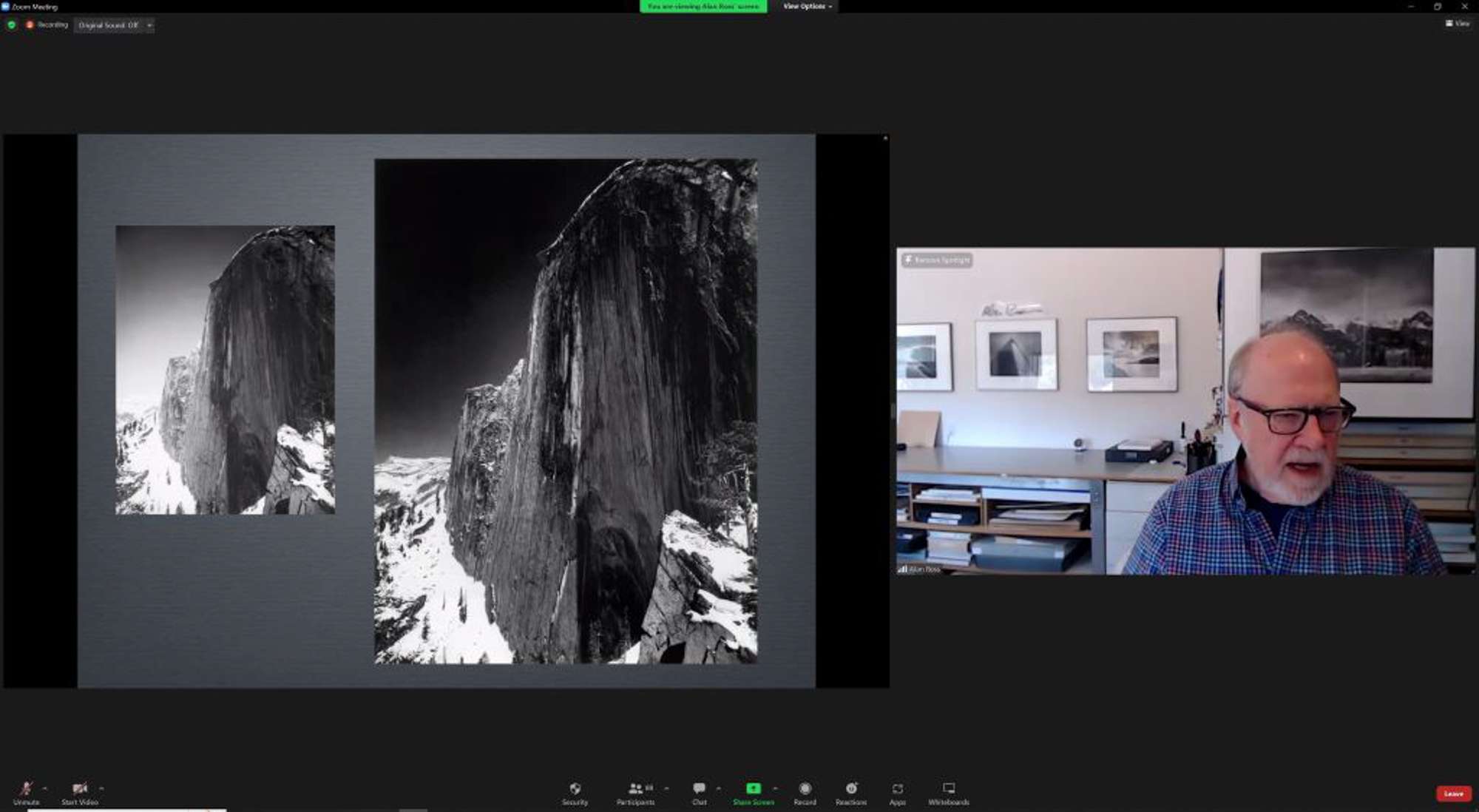Image resolution: width=1479 pixels, height=812 pixels.
Task: Click the green encryption shield icon
Action: pyautogui.click(x=11, y=25)
